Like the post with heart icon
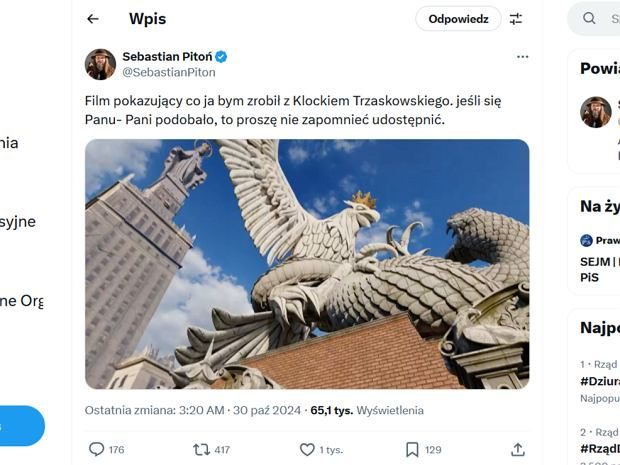 tap(307, 450)
